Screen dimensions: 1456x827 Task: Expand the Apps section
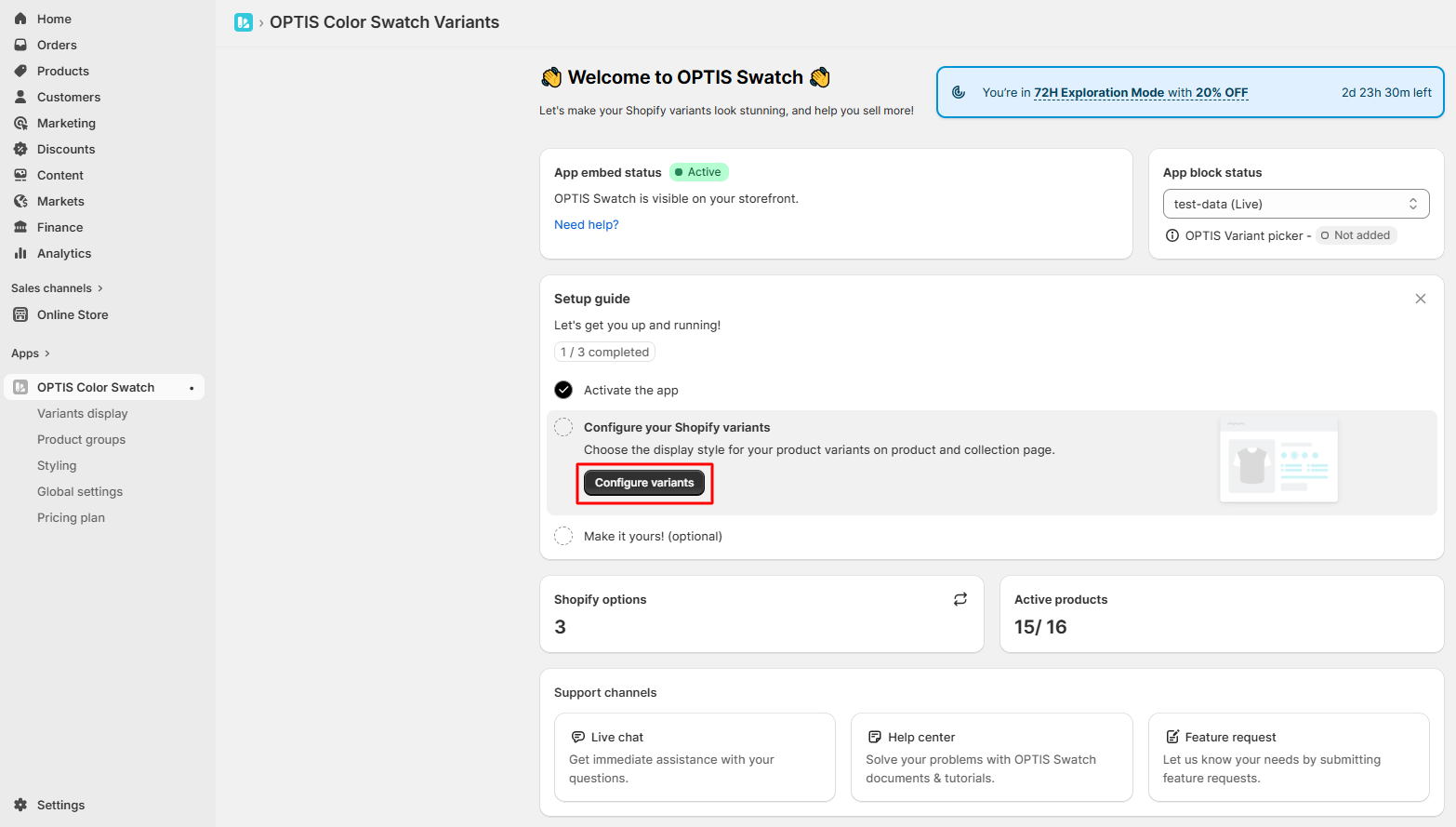pyautogui.click(x=31, y=353)
